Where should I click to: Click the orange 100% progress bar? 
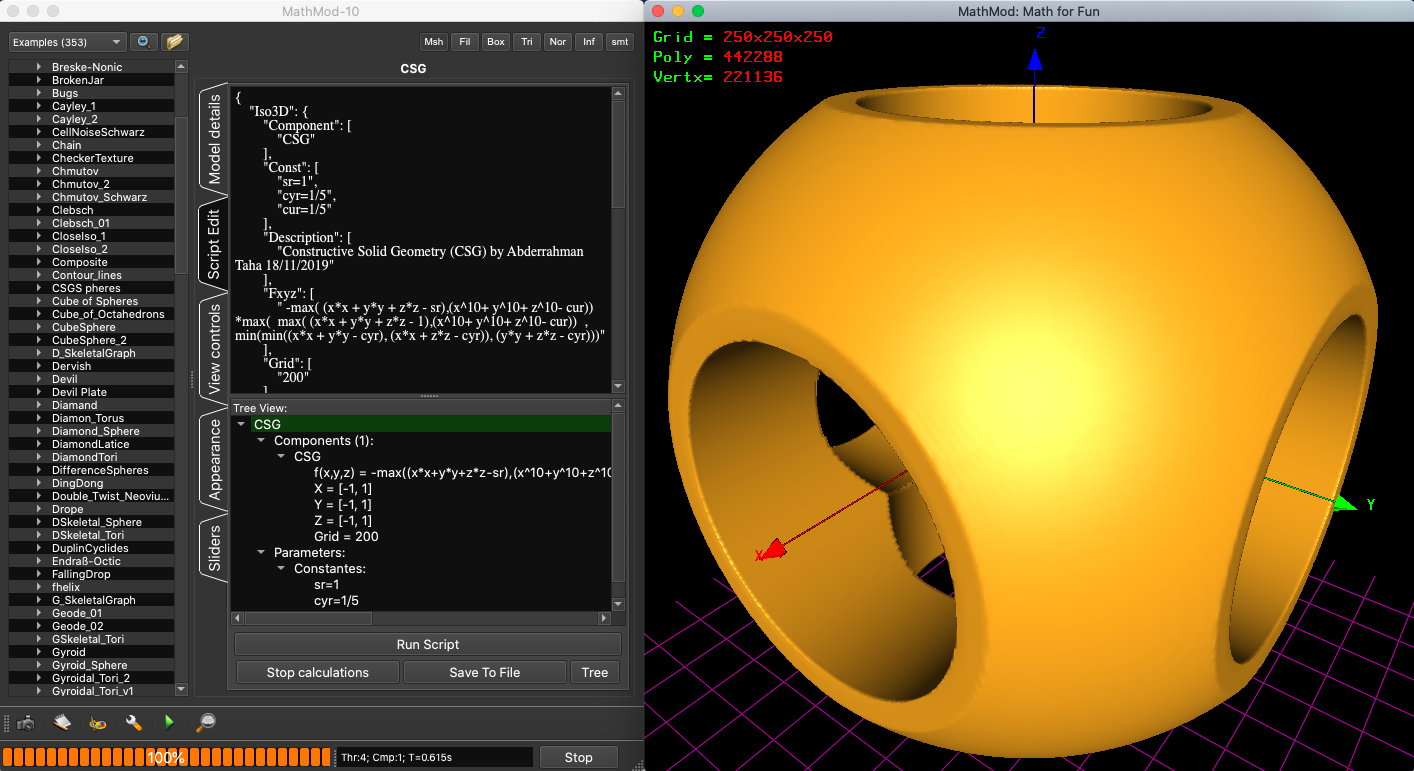165,757
